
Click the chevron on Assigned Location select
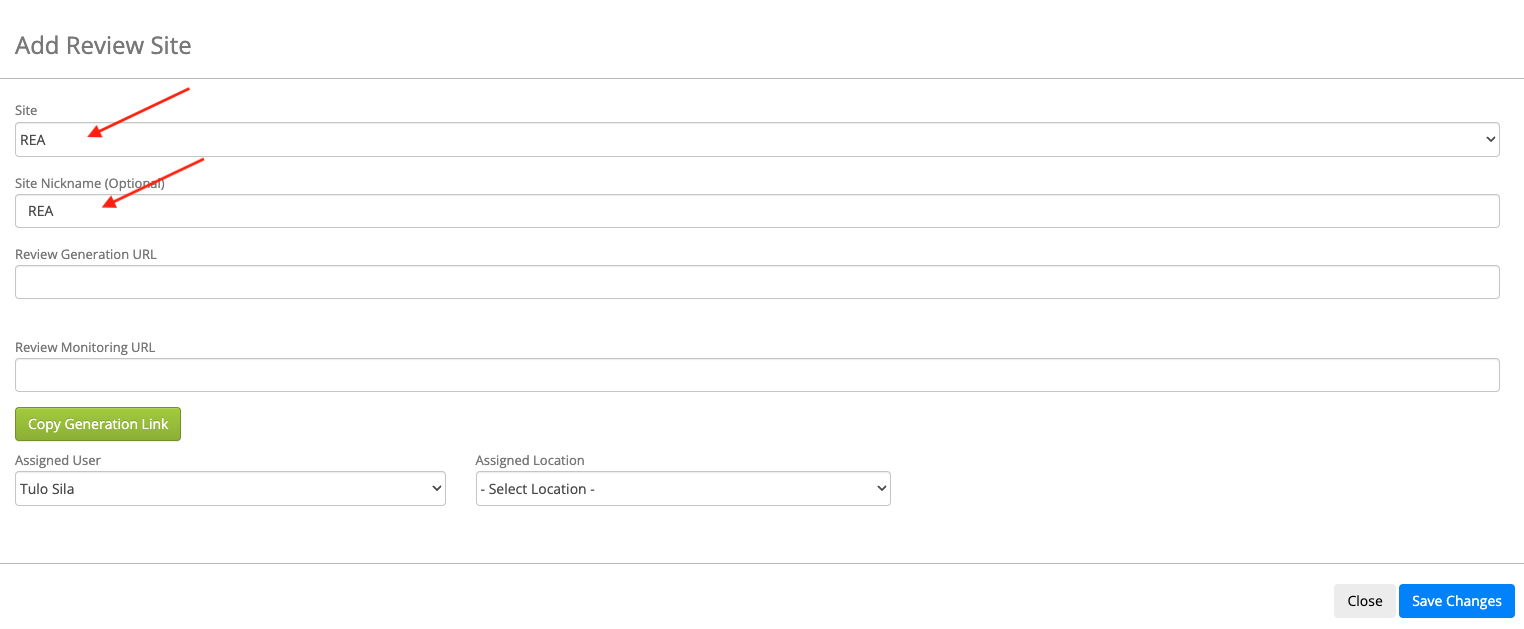pyautogui.click(x=881, y=489)
